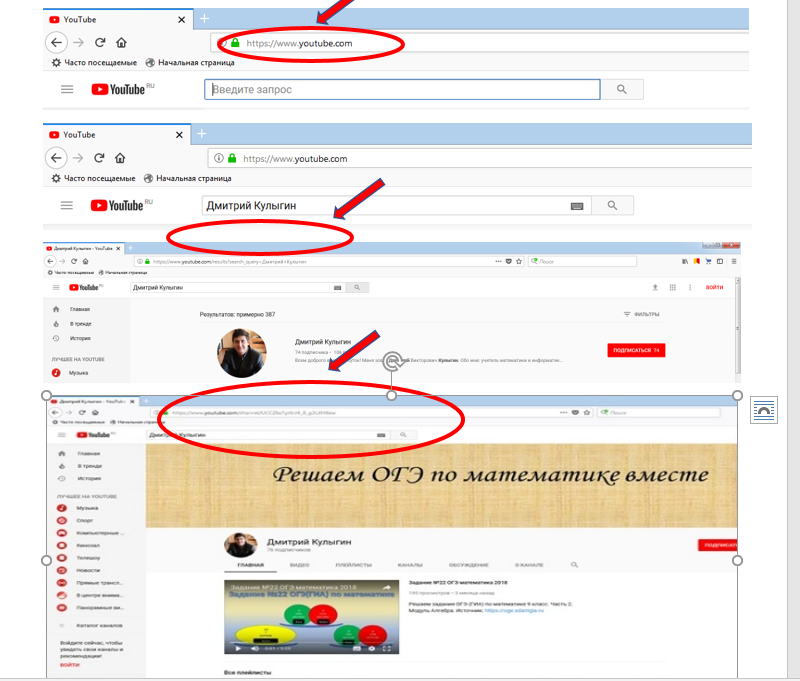Open the hamburger menu beside the topmost YouTube logo

point(67,89)
